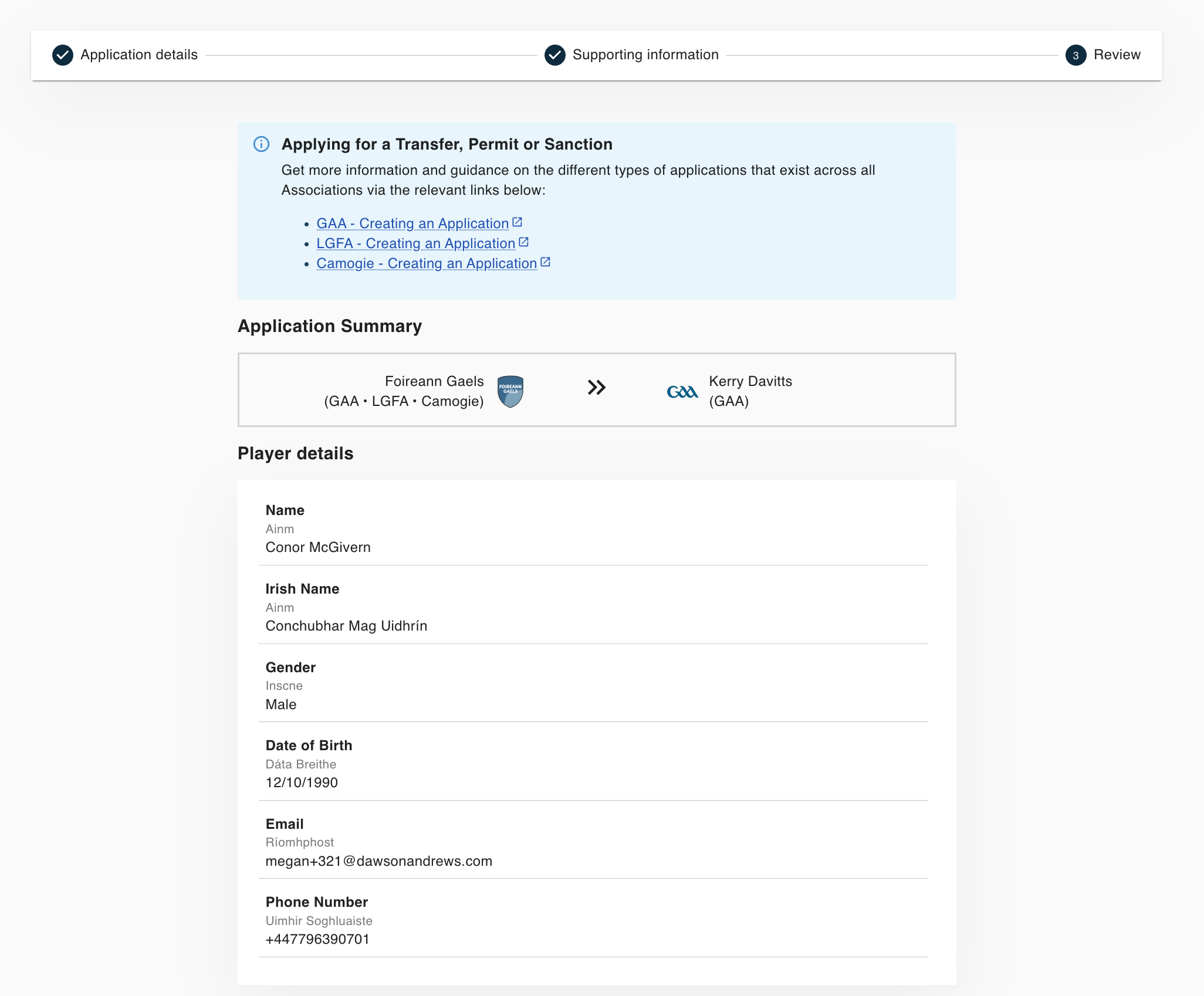Click external-link icon beside GAA application link

pos(517,222)
